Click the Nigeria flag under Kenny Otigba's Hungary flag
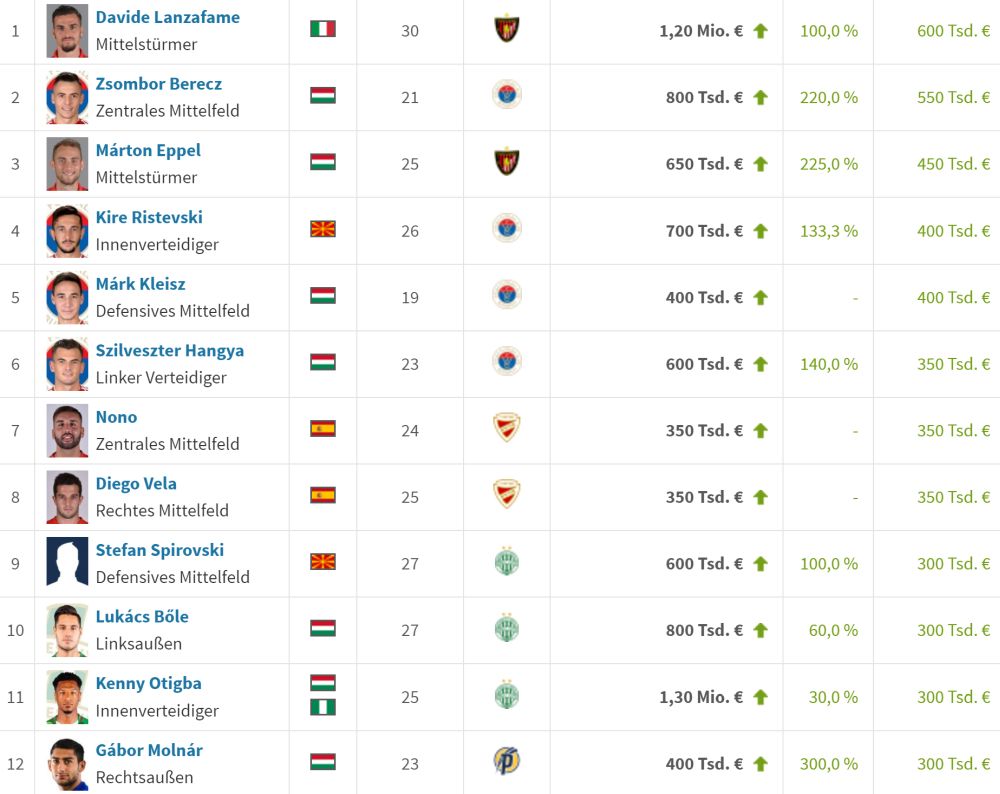The height and width of the screenshot is (794, 1000). 323,707
